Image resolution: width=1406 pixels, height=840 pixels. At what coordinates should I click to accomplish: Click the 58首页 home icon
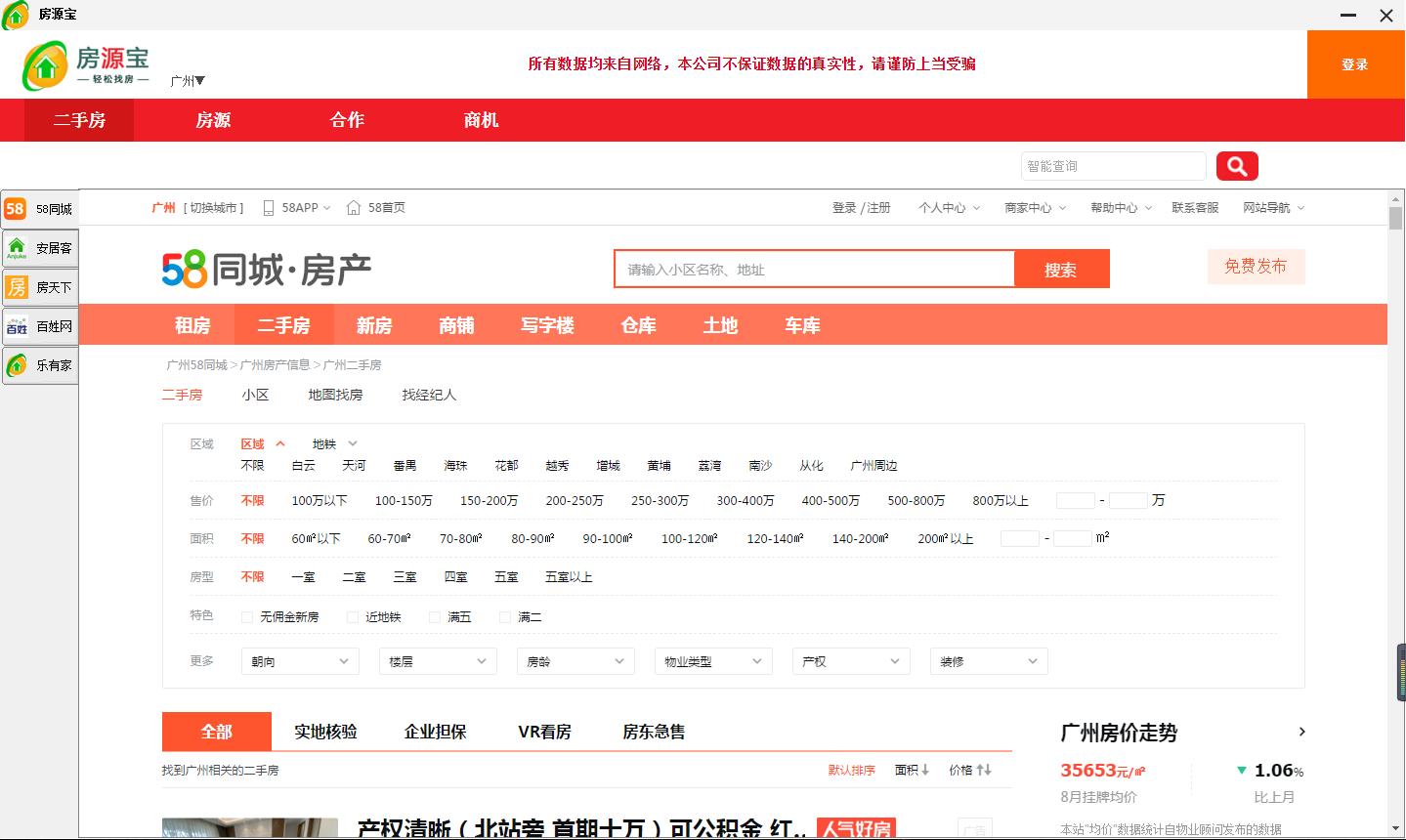[354, 208]
